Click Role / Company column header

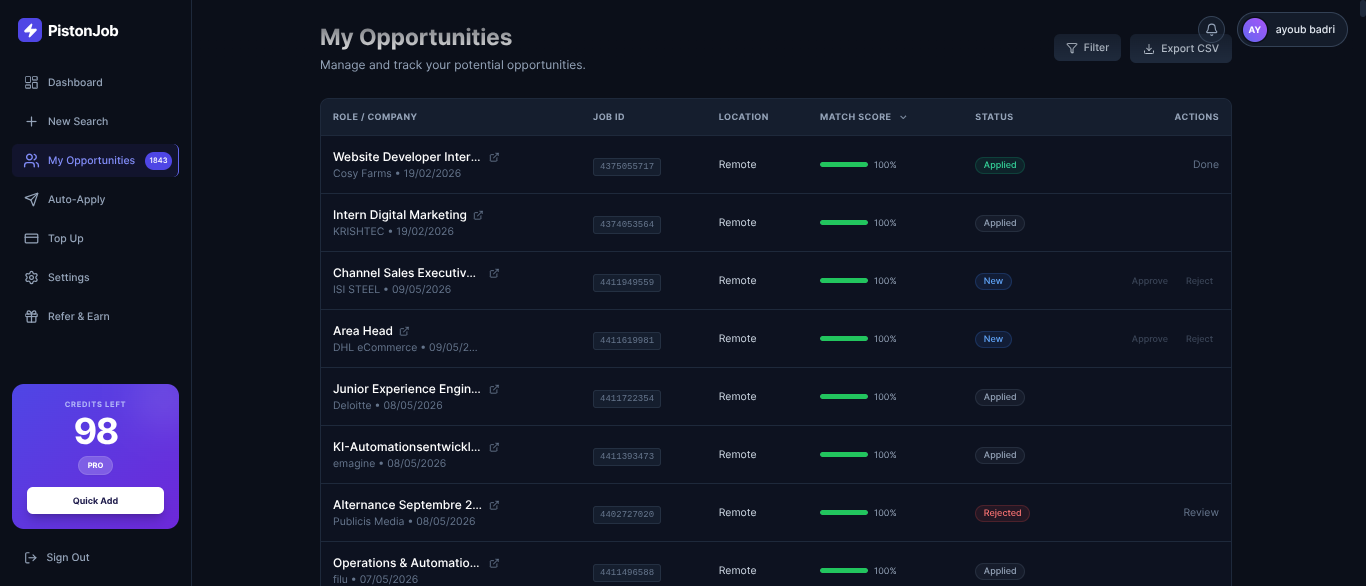click(375, 117)
